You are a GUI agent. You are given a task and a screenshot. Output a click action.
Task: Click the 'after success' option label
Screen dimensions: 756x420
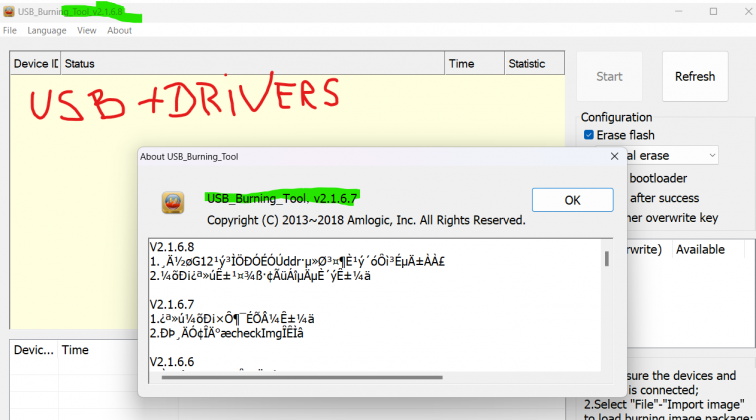[x=664, y=198]
